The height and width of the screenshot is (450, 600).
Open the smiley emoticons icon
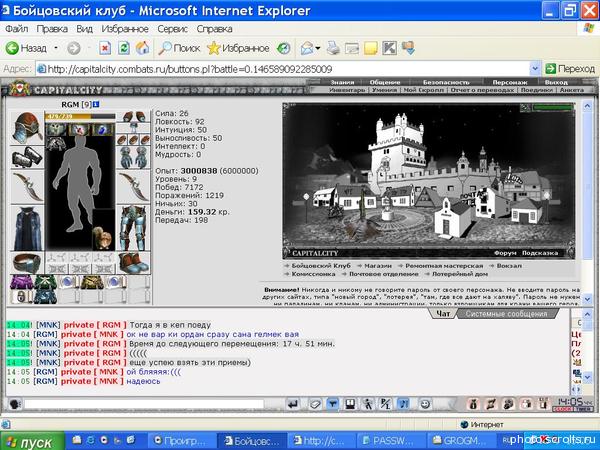click(x=425, y=404)
